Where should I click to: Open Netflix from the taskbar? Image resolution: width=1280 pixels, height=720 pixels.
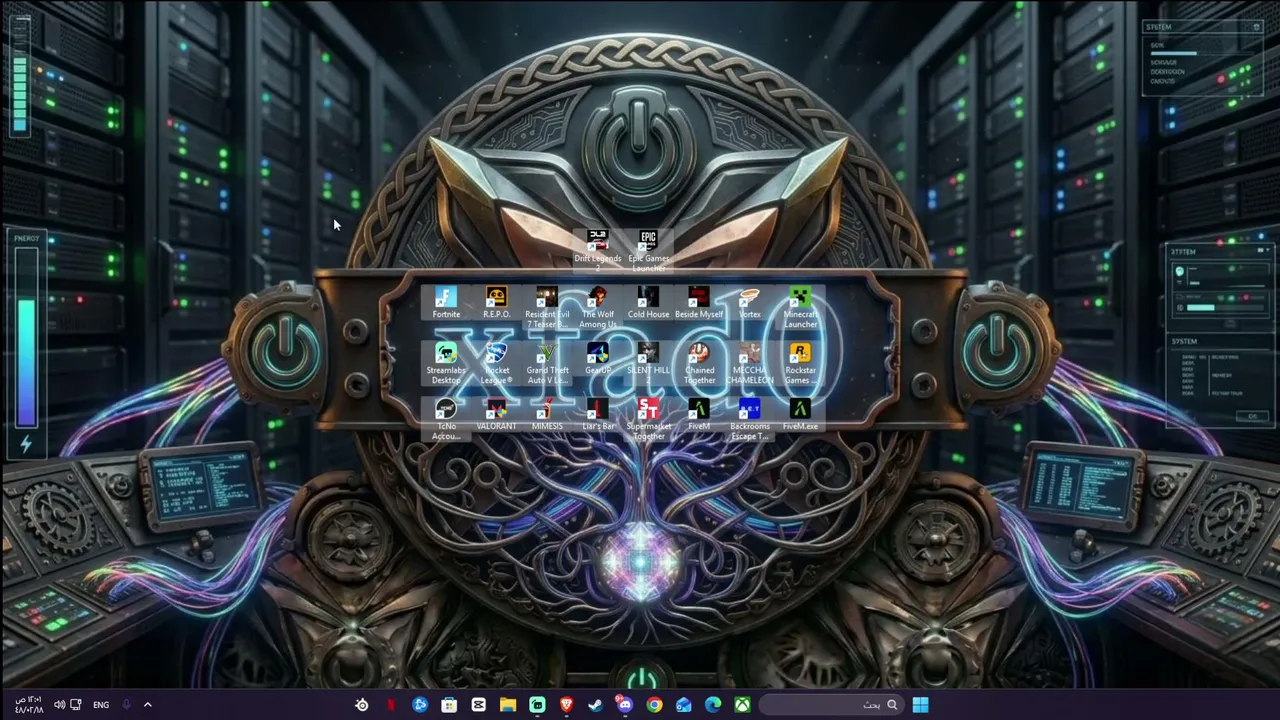391,705
